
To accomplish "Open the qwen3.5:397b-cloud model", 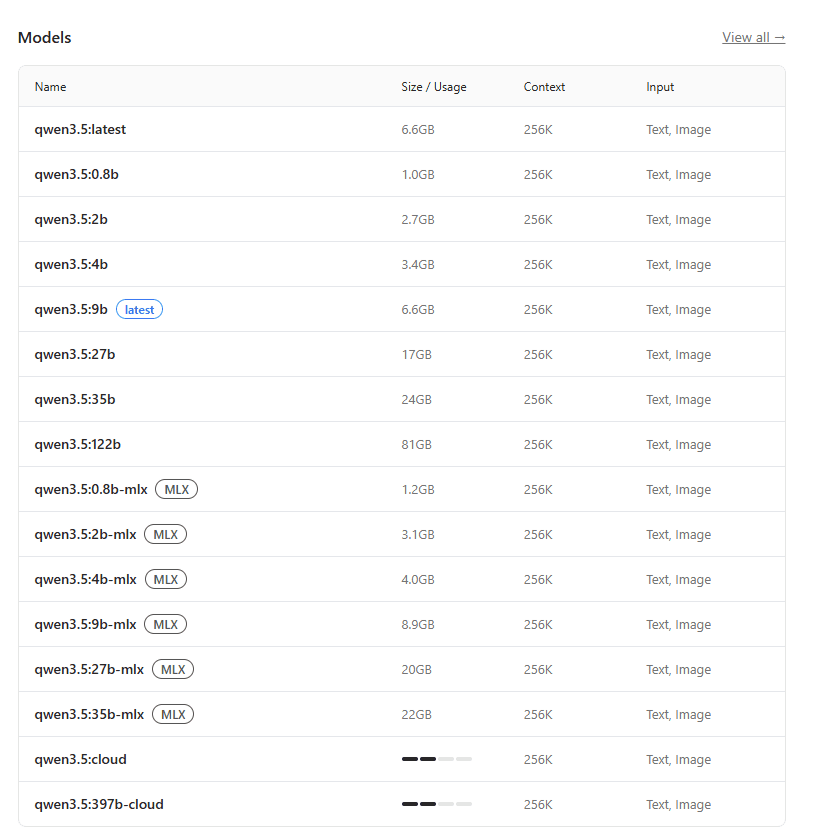I will (99, 804).
